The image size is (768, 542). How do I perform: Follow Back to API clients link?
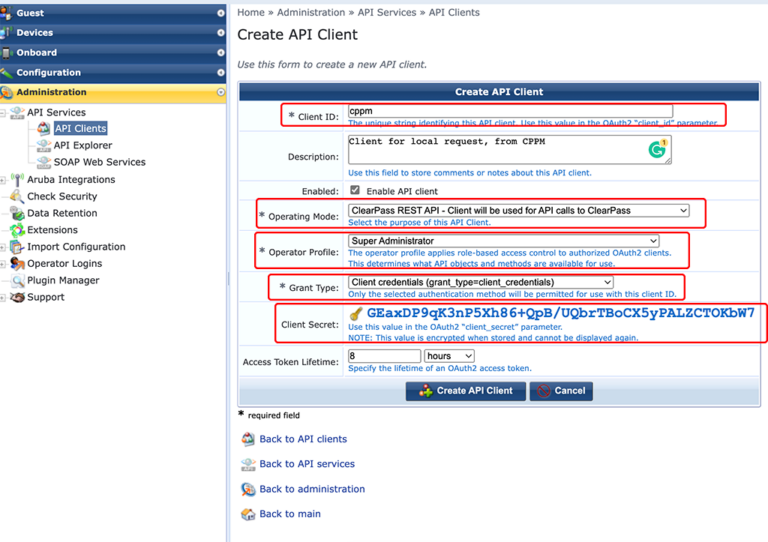click(303, 439)
